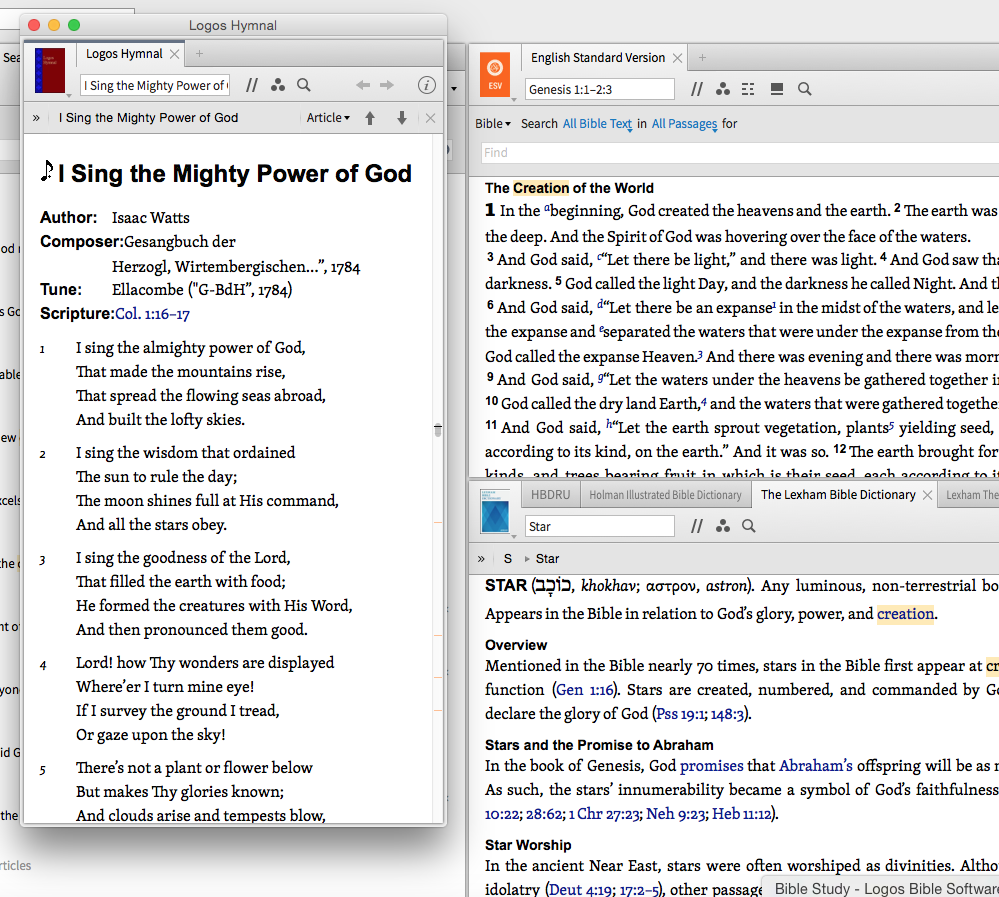Viewport: 999px width, 897px height.
Task: Open the Heb 11:12 reference link
Action: pyautogui.click(x=742, y=814)
